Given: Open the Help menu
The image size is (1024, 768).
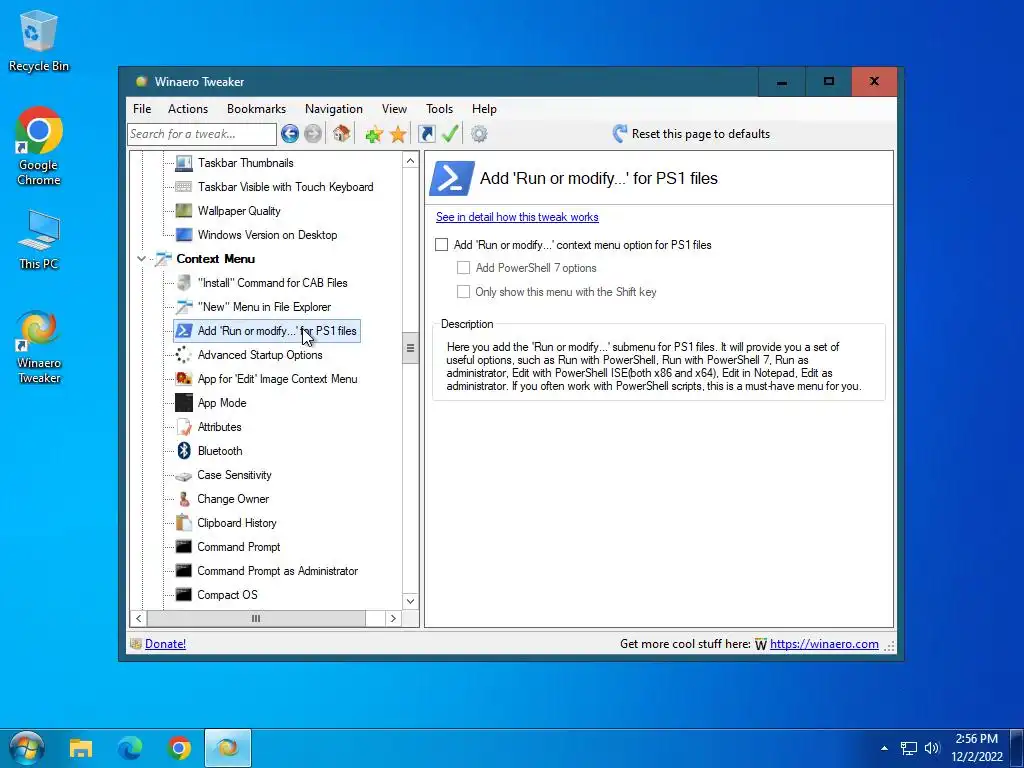Looking at the screenshot, I should pos(485,109).
